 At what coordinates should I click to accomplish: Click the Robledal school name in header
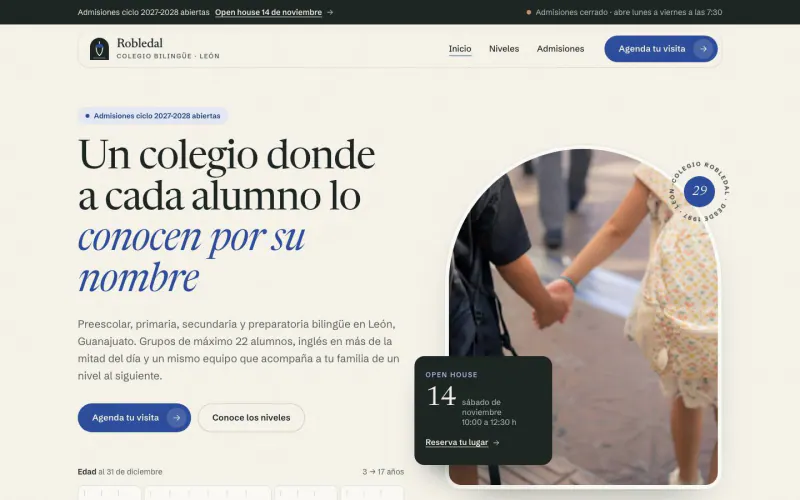[x=140, y=43]
